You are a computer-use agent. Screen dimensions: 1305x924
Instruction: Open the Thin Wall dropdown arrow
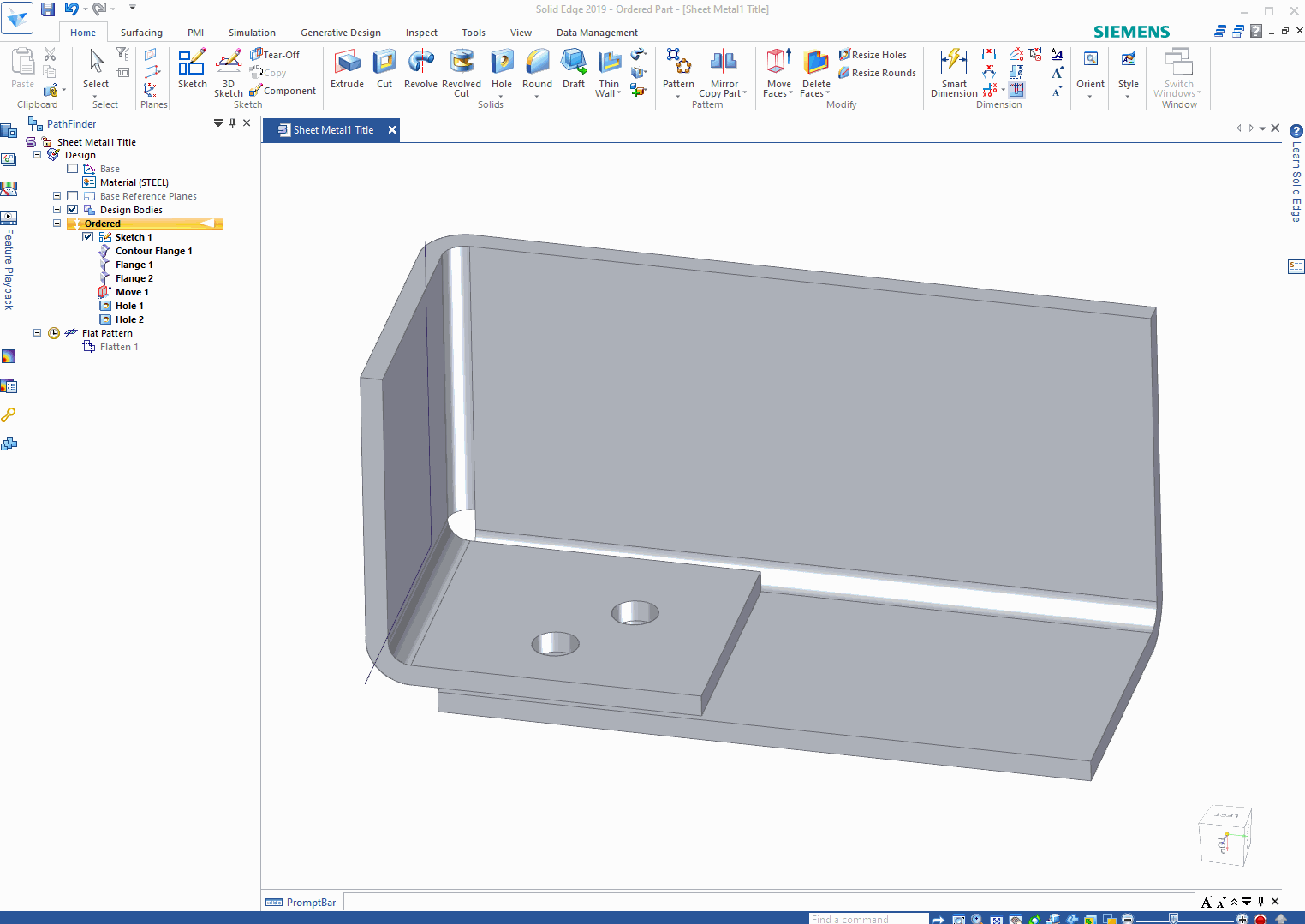618,93
